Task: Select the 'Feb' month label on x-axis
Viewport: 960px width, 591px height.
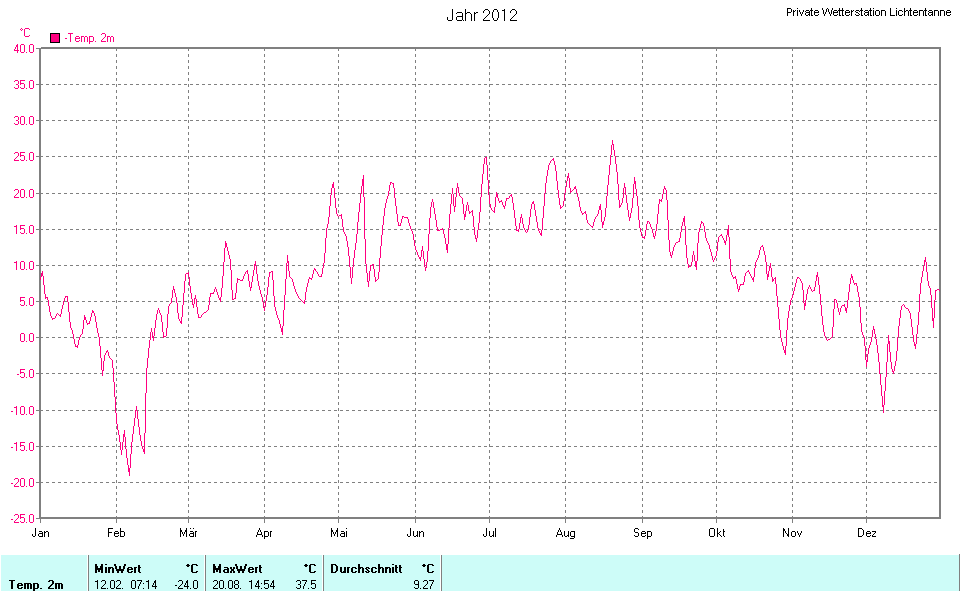Action: [116, 533]
